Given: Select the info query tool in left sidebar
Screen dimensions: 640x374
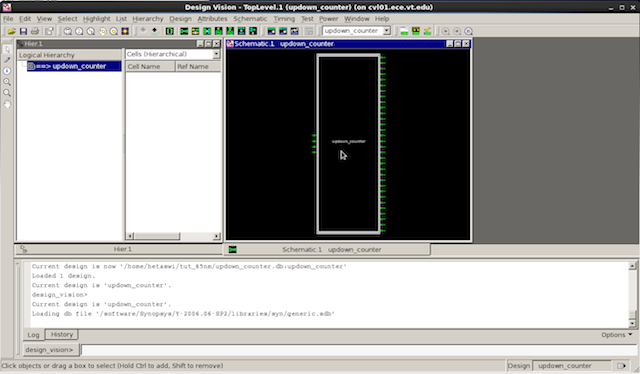Looking at the screenshot, I should click(7, 71).
